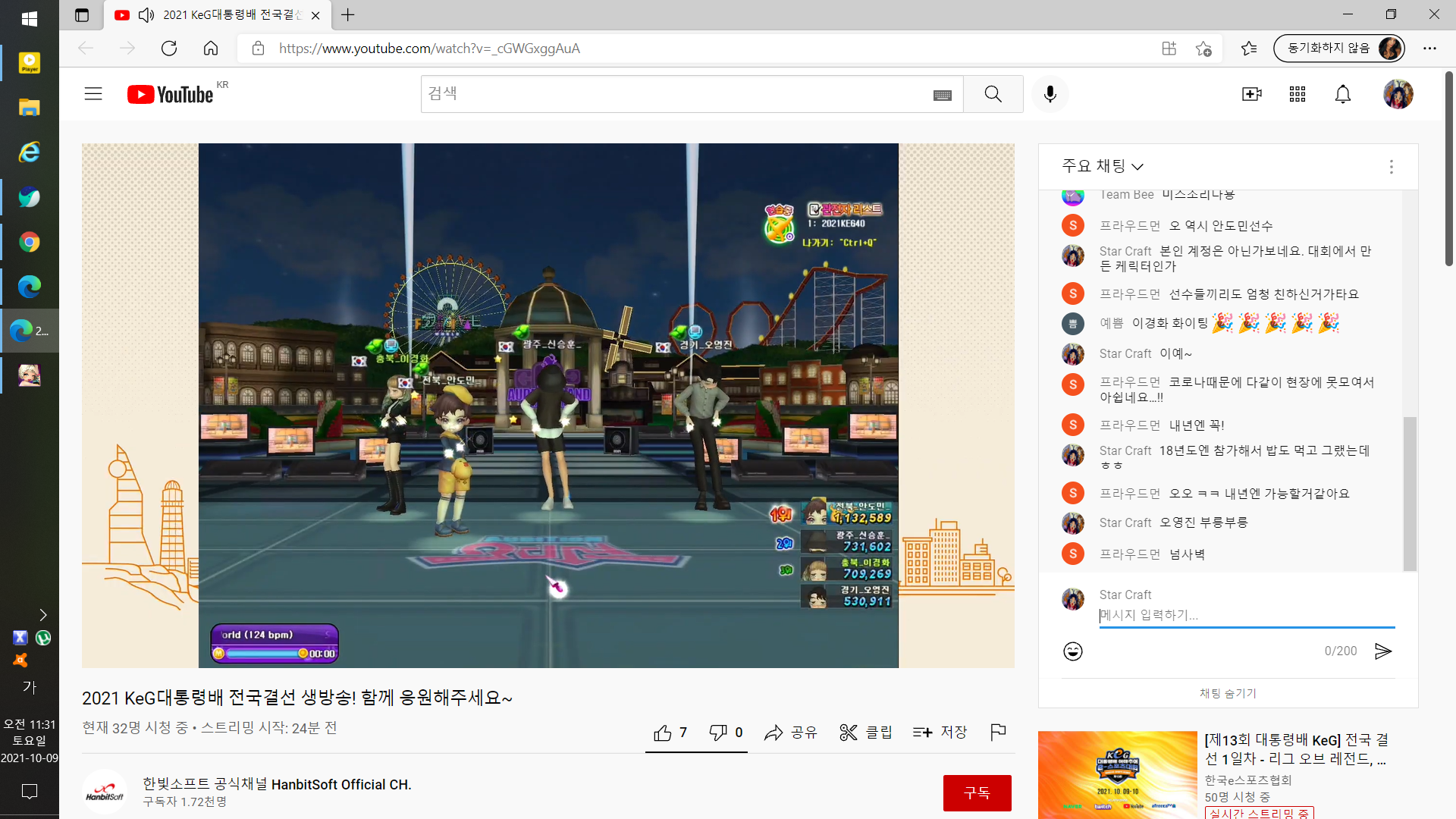Click the live chat scrollbar
1456x819 pixels.
1410,494
